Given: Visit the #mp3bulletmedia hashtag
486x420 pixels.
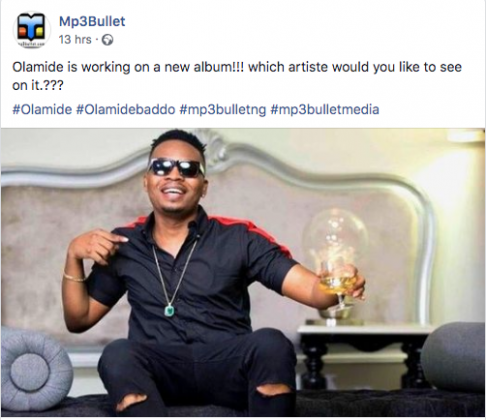Looking at the screenshot, I should (325, 109).
